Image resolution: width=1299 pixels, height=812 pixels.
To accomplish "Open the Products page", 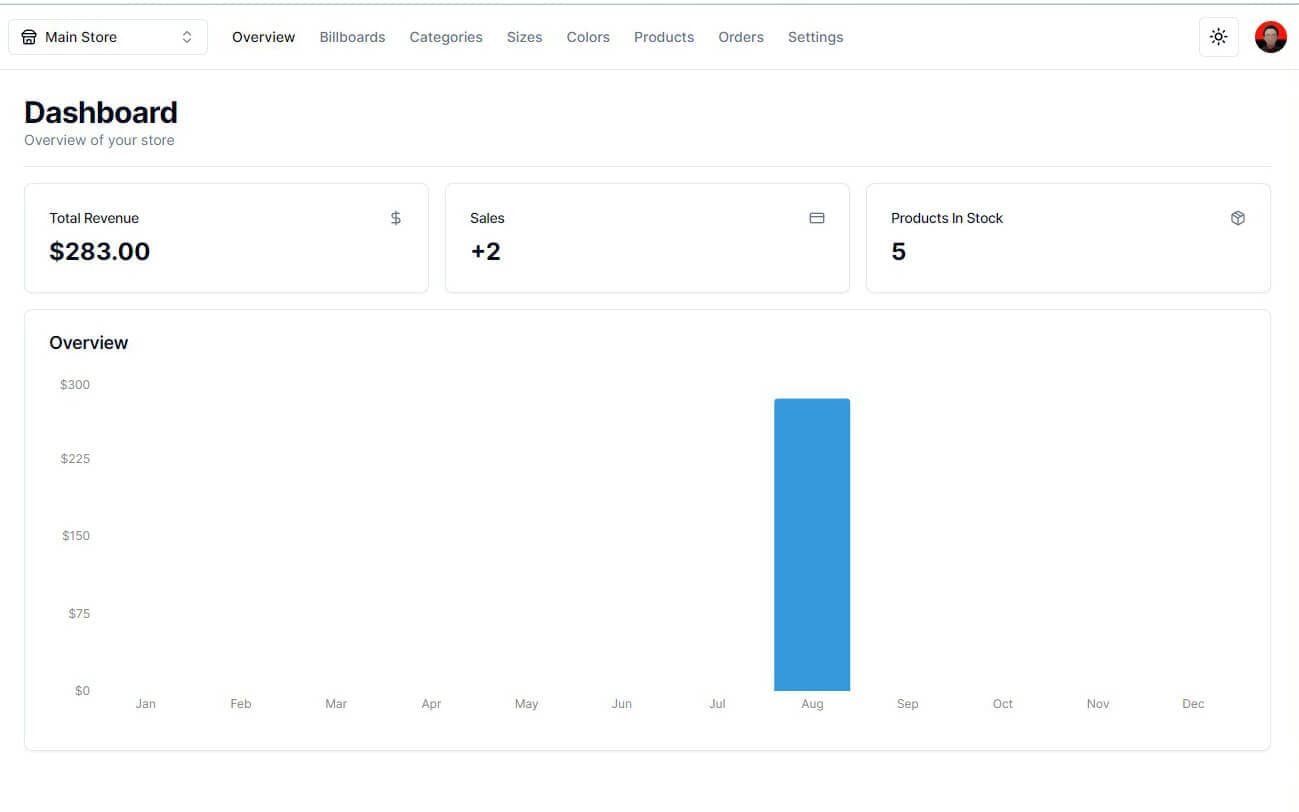I will (x=664, y=37).
